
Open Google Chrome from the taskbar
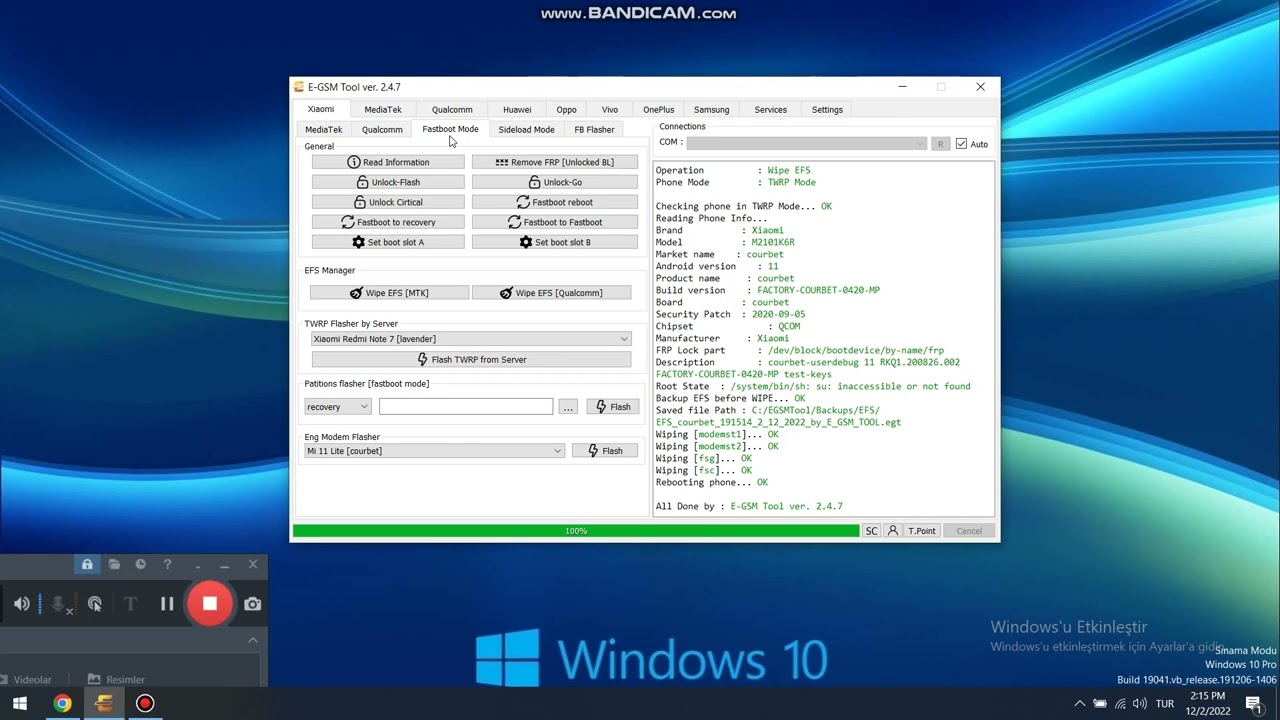tap(62, 703)
